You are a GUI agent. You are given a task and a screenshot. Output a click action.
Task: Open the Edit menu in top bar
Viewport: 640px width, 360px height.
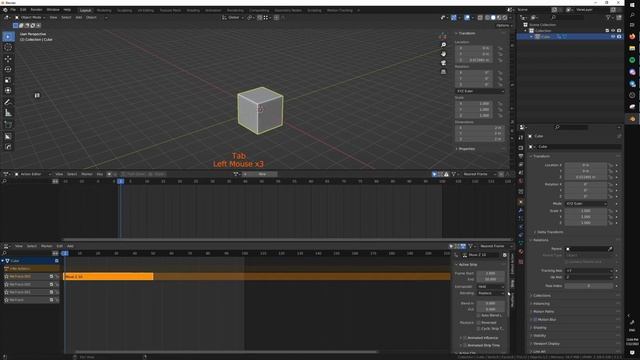[23, 10]
